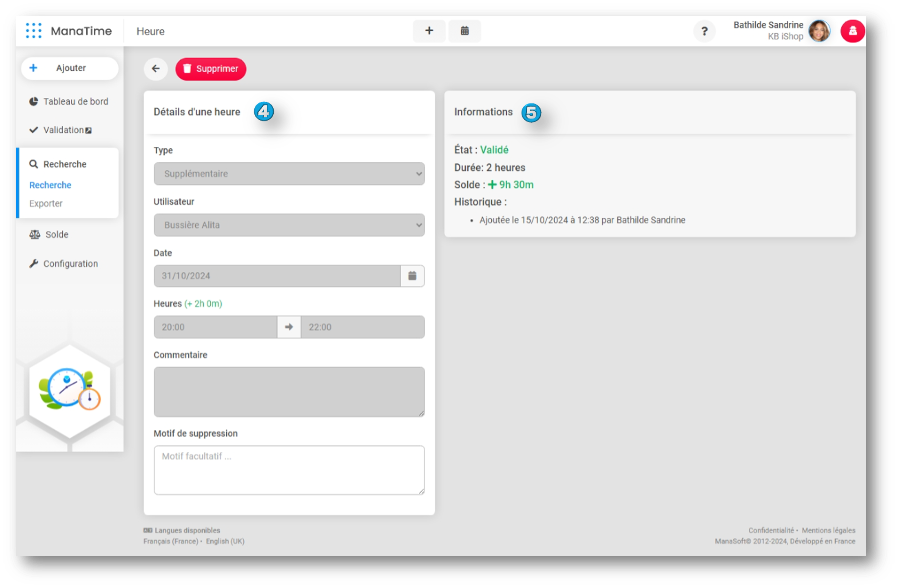Open the calendar icon in top bar

[x=465, y=31]
